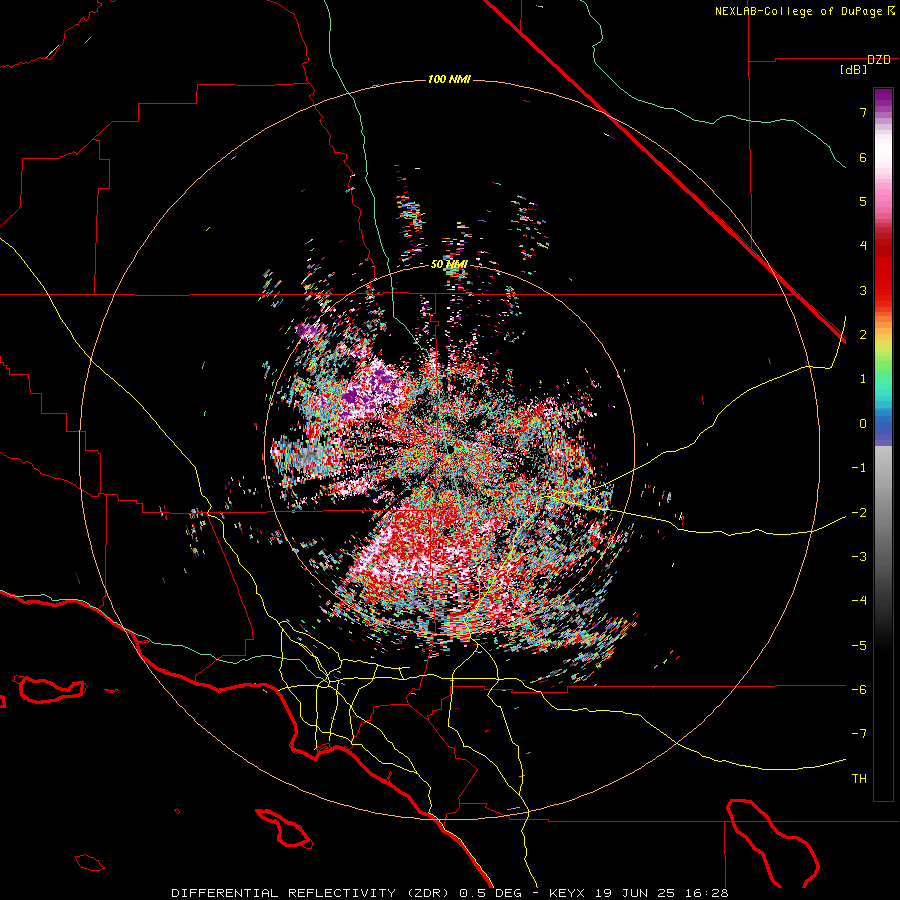Click the 0 value on the color scale
This screenshot has width=900, height=900.
(863, 424)
